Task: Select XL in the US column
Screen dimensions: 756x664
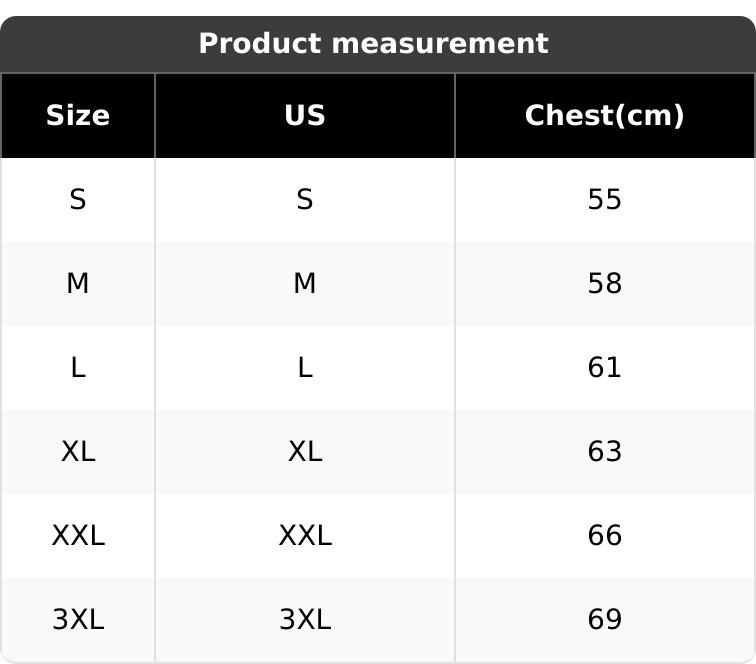Action: click(x=305, y=452)
